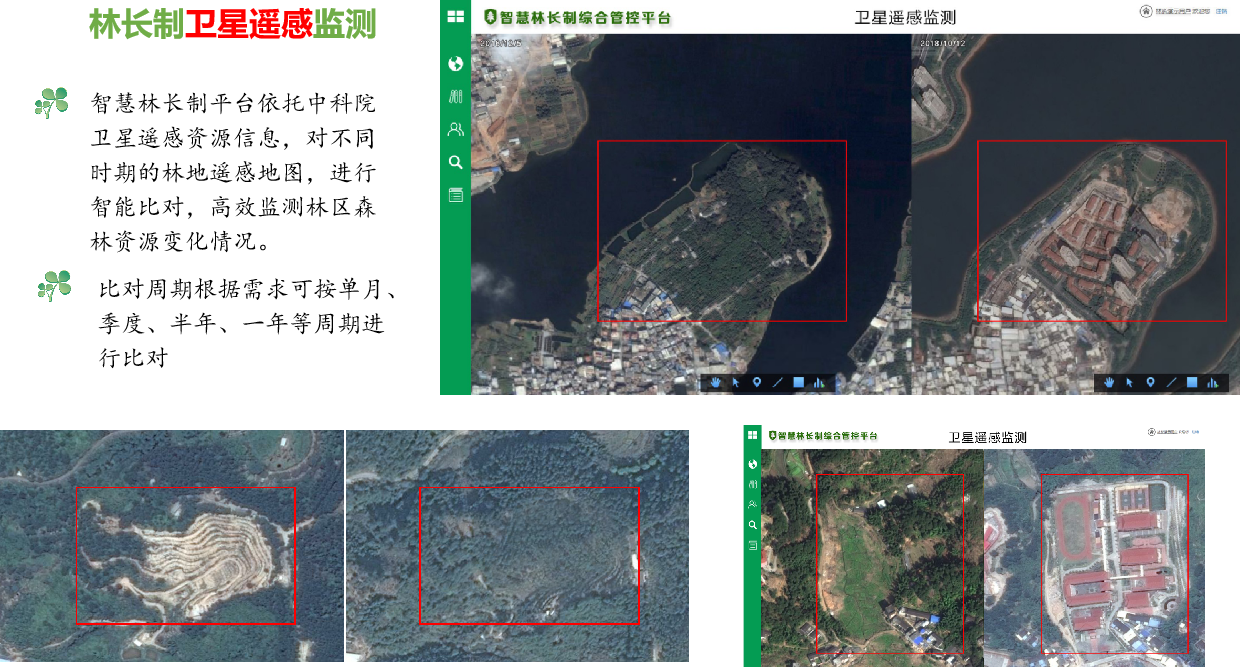Click the search magnifier in the small bottom-right panel sidebar
1241x667 pixels.
tap(753, 525)
